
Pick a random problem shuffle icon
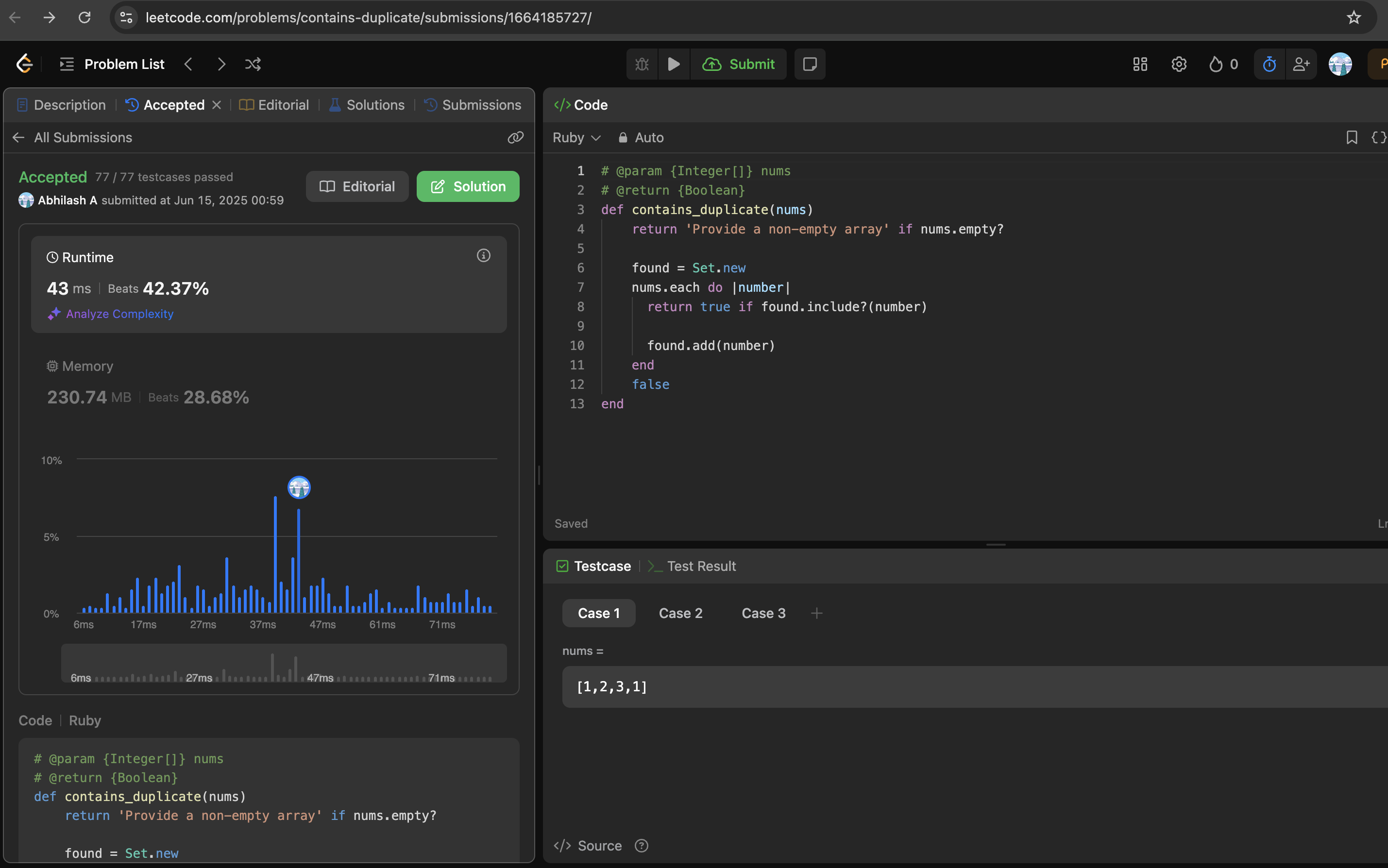click(x=253, y=64)
